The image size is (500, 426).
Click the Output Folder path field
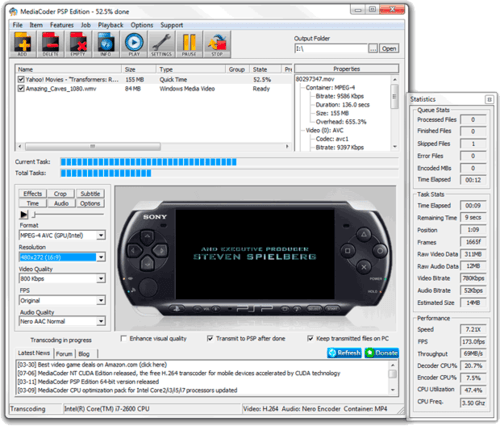331,49
